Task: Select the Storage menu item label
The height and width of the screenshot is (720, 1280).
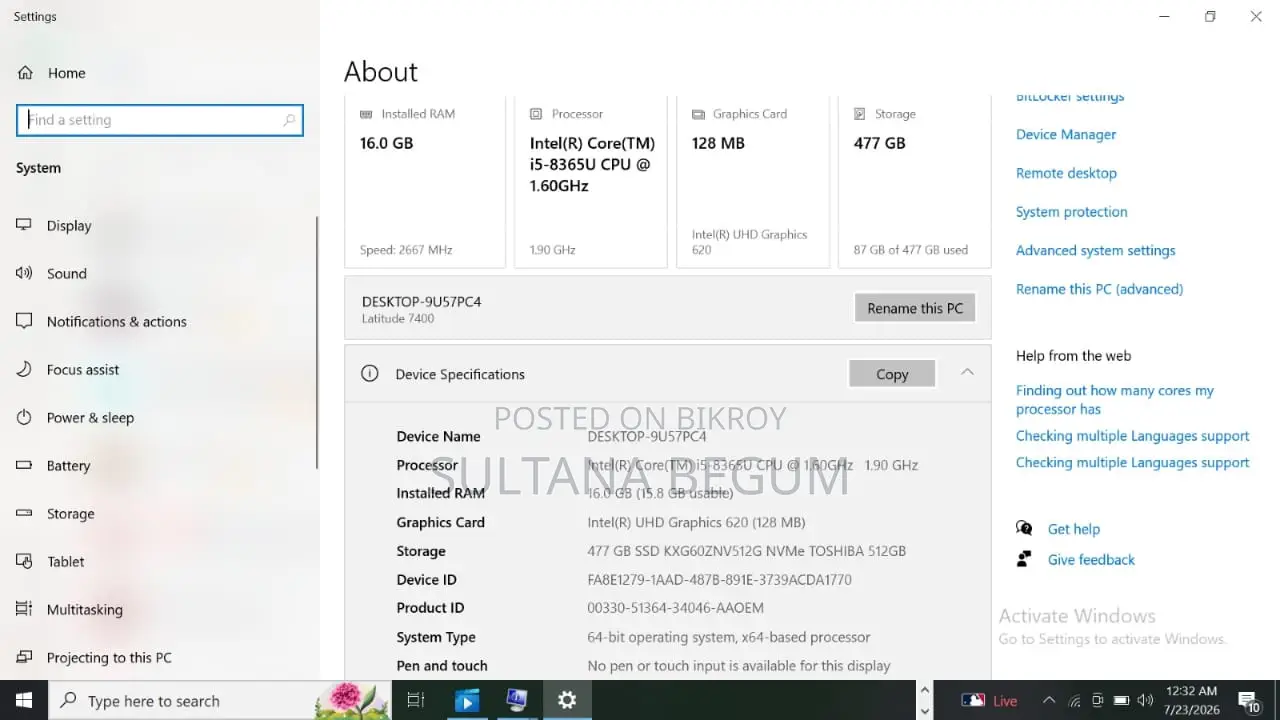Action: (70, 514)
